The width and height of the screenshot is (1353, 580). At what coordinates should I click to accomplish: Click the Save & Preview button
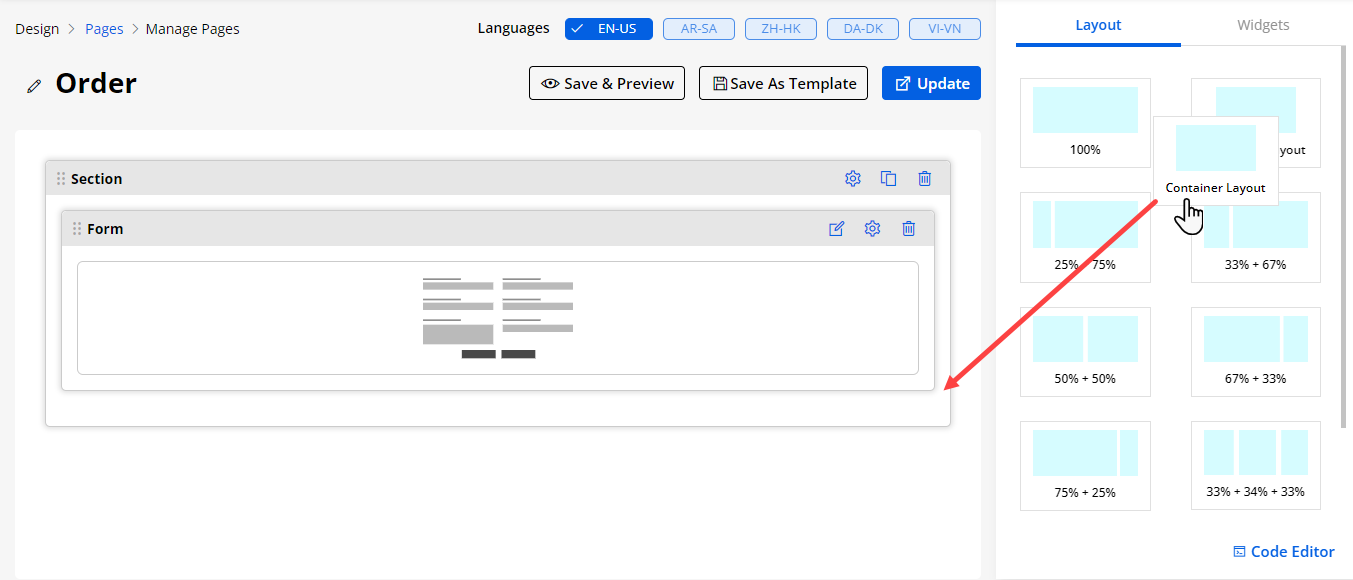click(606, 84)
